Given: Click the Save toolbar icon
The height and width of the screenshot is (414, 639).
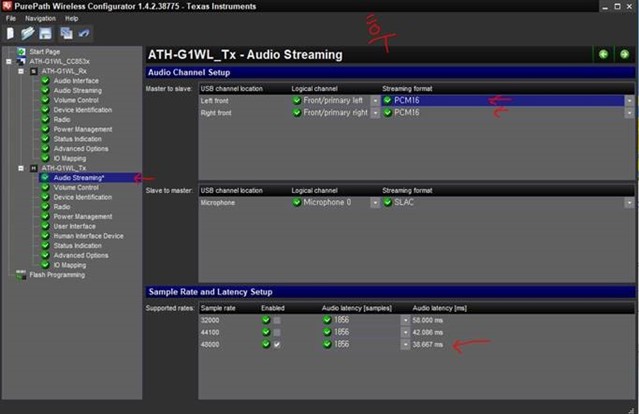Looking at the screenshot, I should coord(45,33).
